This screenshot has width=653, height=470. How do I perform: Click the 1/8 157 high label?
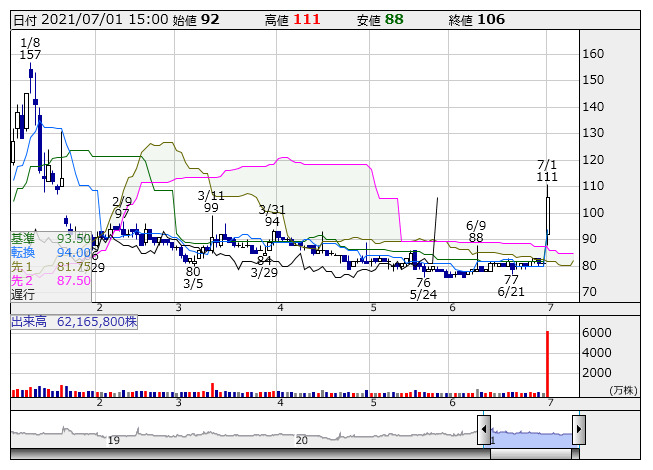pyautogui.click(x=30, y=48)
